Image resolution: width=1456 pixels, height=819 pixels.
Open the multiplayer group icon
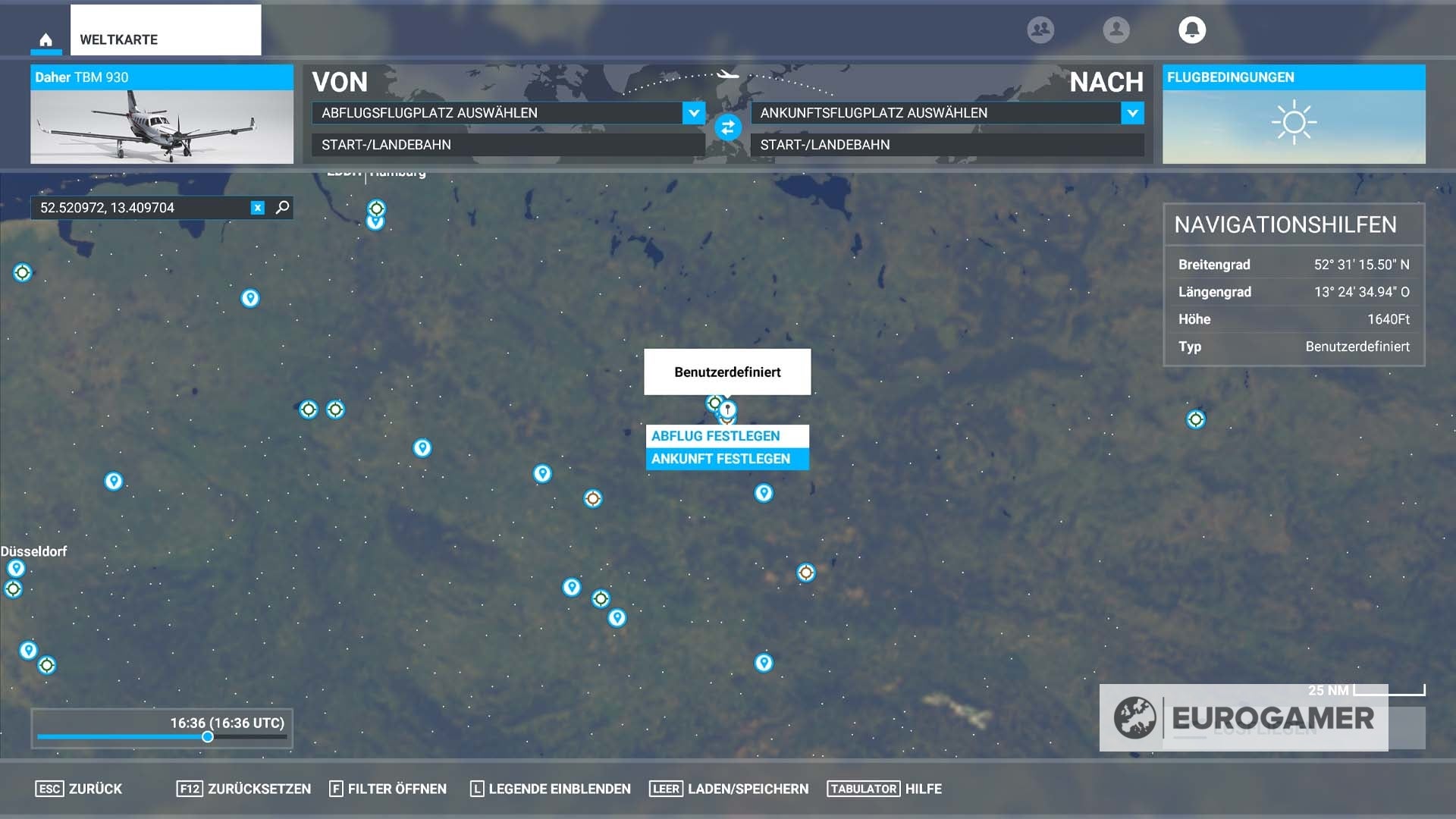pos(1040,30)
